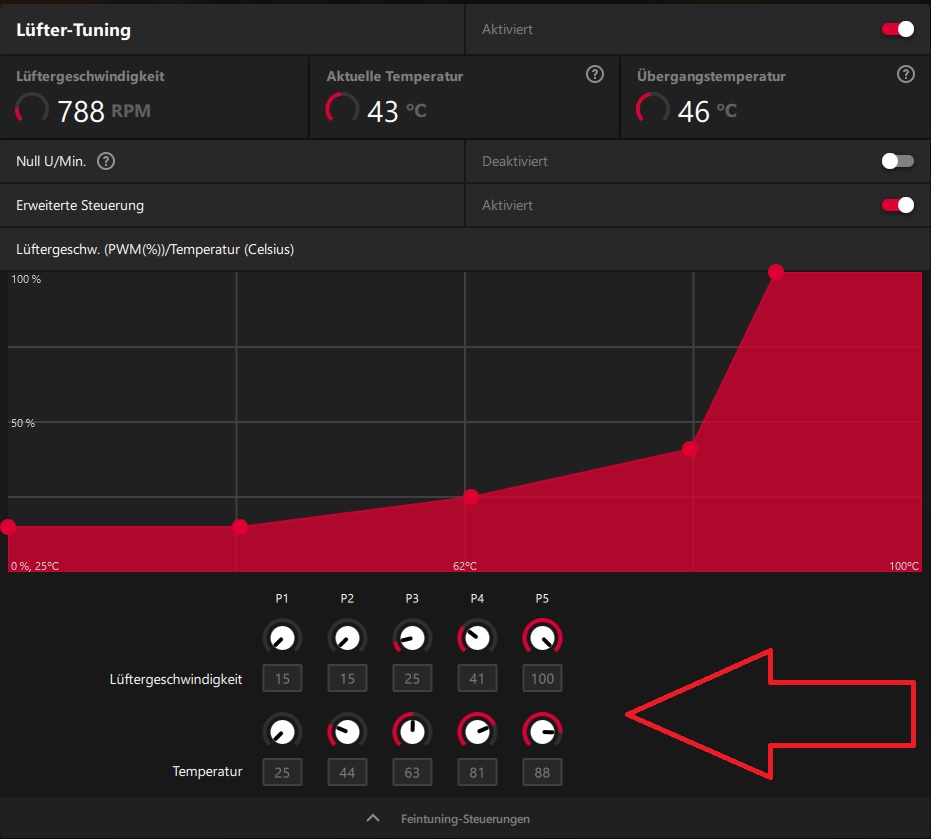Click the 62°C axis label

pos(465,566)
